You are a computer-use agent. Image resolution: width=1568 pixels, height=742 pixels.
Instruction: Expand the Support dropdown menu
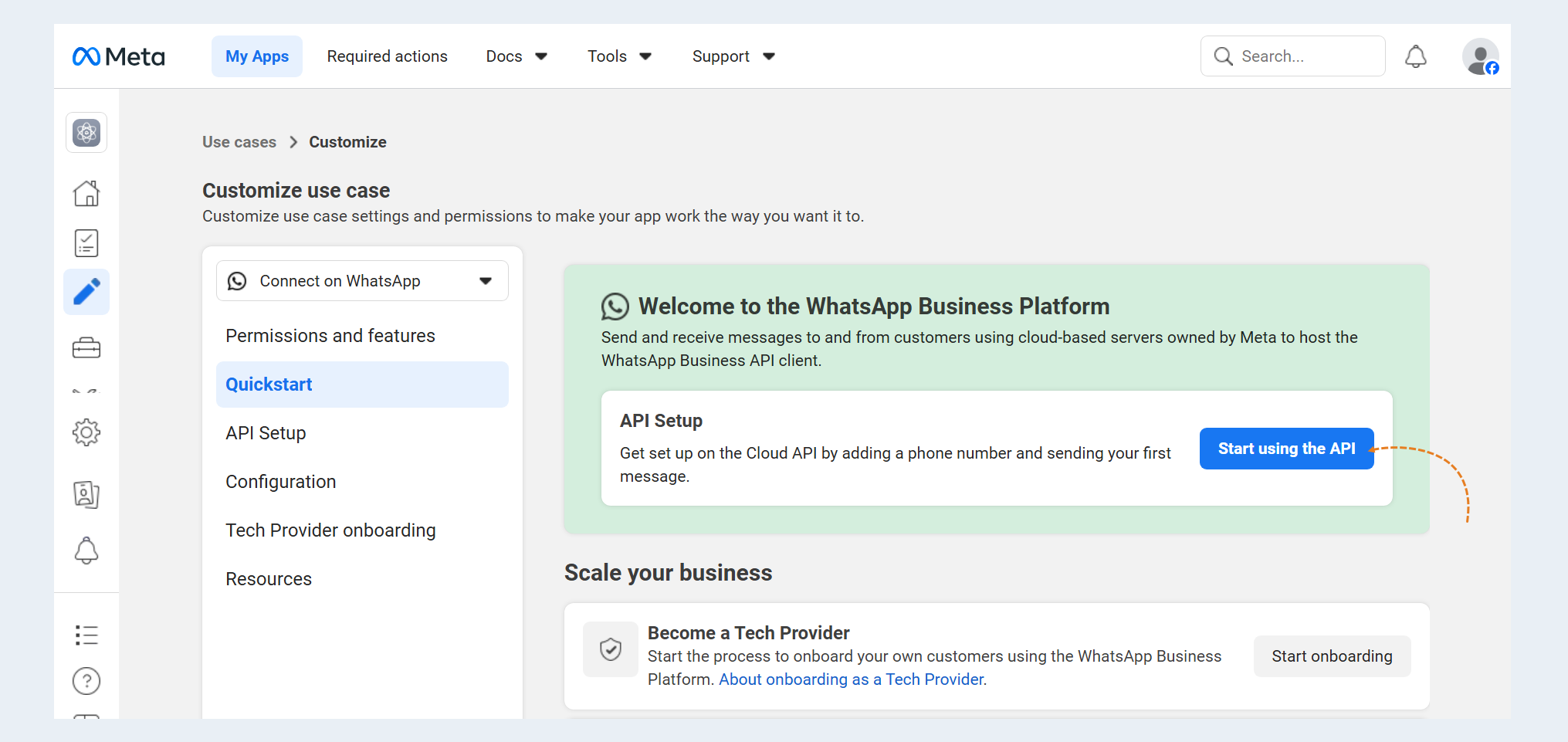click(x=733, y=56)
